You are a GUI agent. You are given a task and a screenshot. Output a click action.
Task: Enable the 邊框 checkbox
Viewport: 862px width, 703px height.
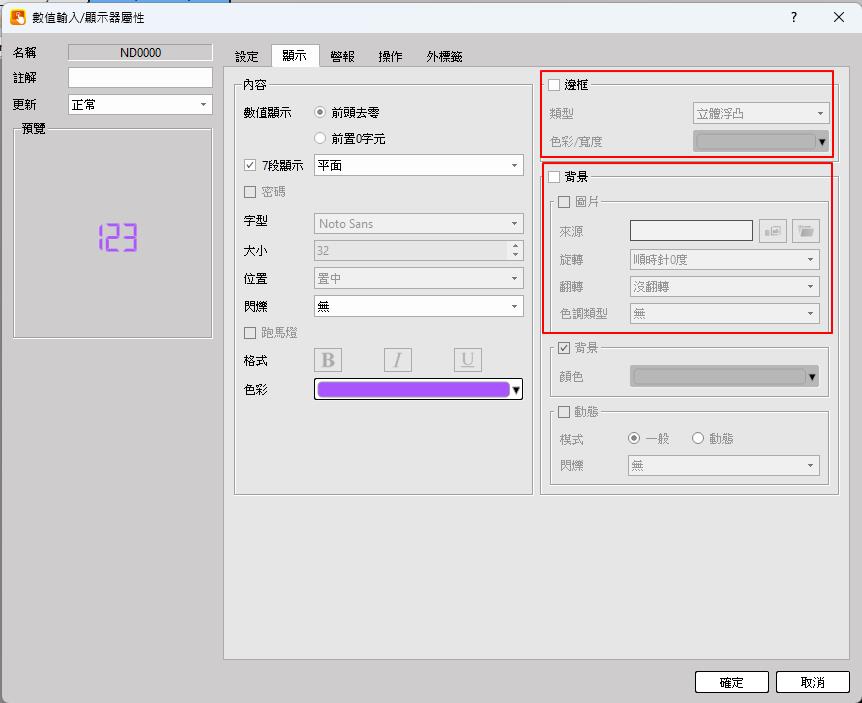coord(554,85)
